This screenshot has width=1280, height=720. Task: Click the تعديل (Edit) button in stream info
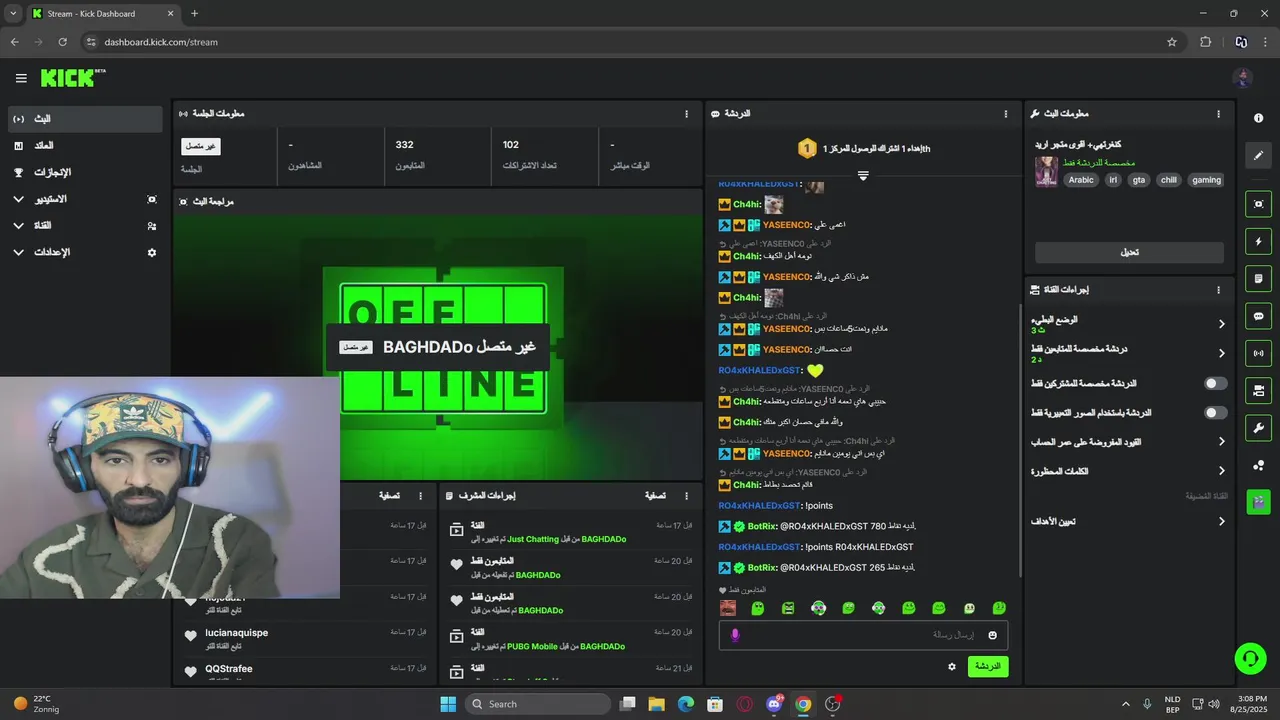(1129, 252)
